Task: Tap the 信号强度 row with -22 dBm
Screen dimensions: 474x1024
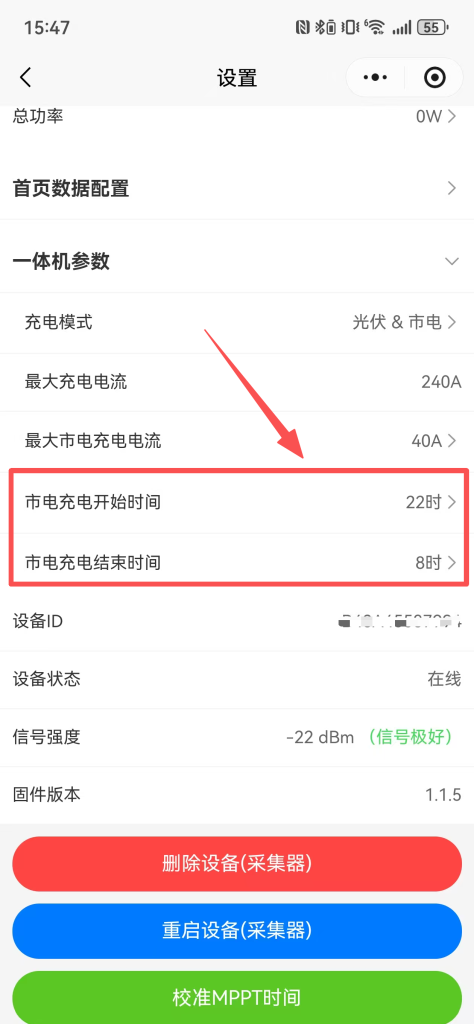Action: [237, 737]
